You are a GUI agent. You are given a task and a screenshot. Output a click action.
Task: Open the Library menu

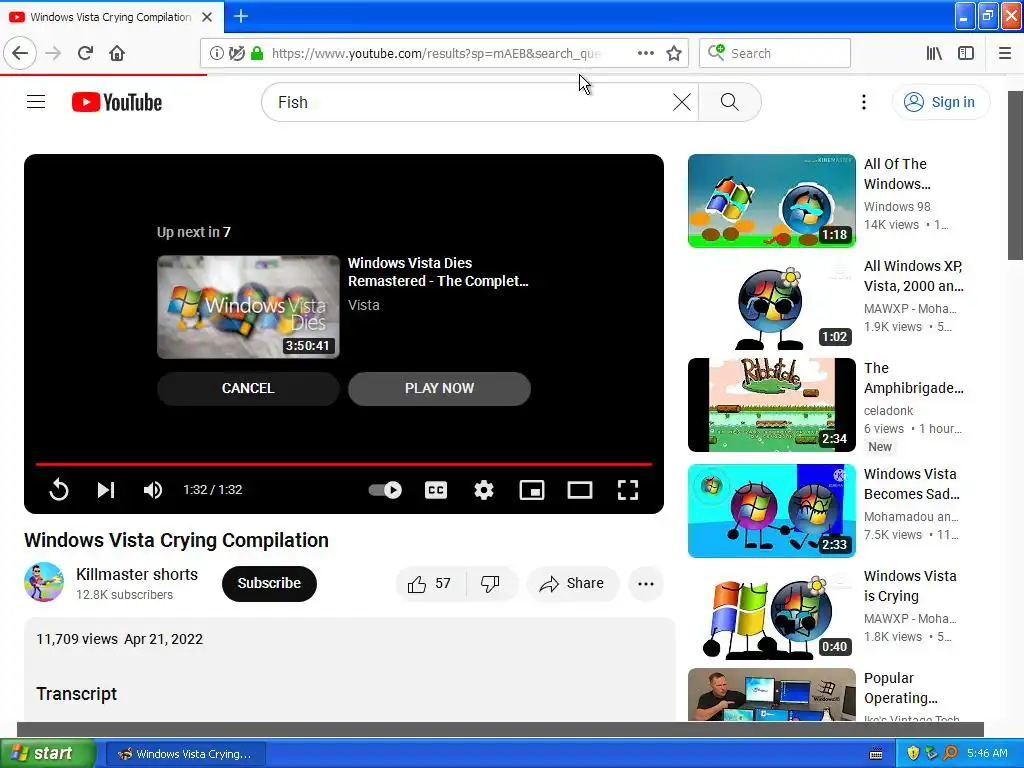934,53
